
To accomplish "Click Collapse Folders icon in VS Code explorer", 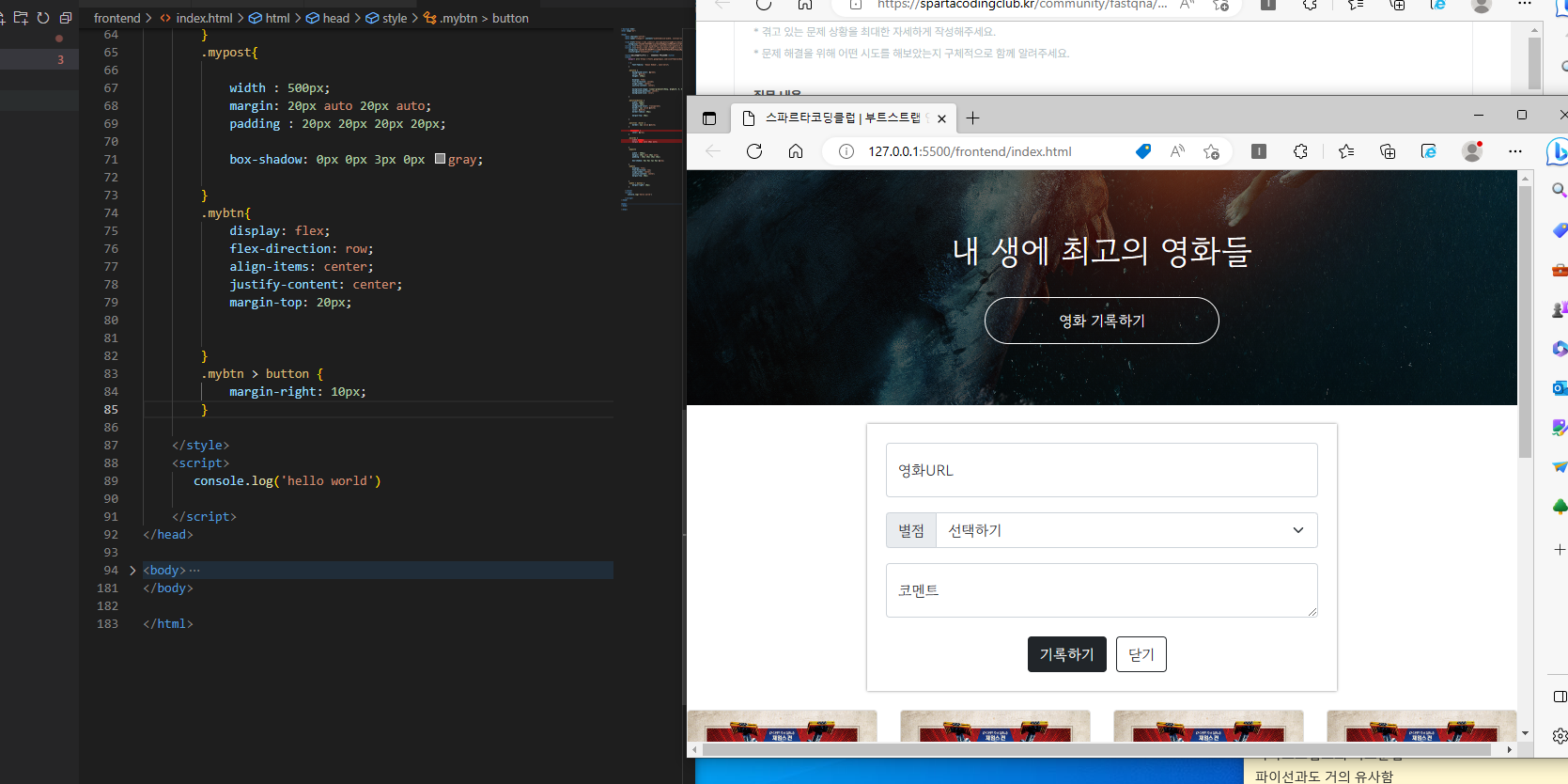I will point(66,18).
